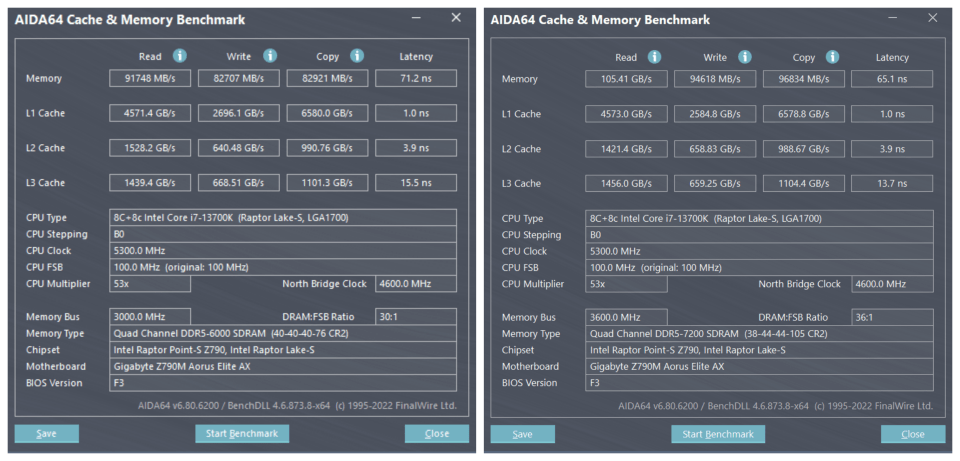
Task: Click DRAM:FSB Ratio value 30:1
Action: coord(416,317)
